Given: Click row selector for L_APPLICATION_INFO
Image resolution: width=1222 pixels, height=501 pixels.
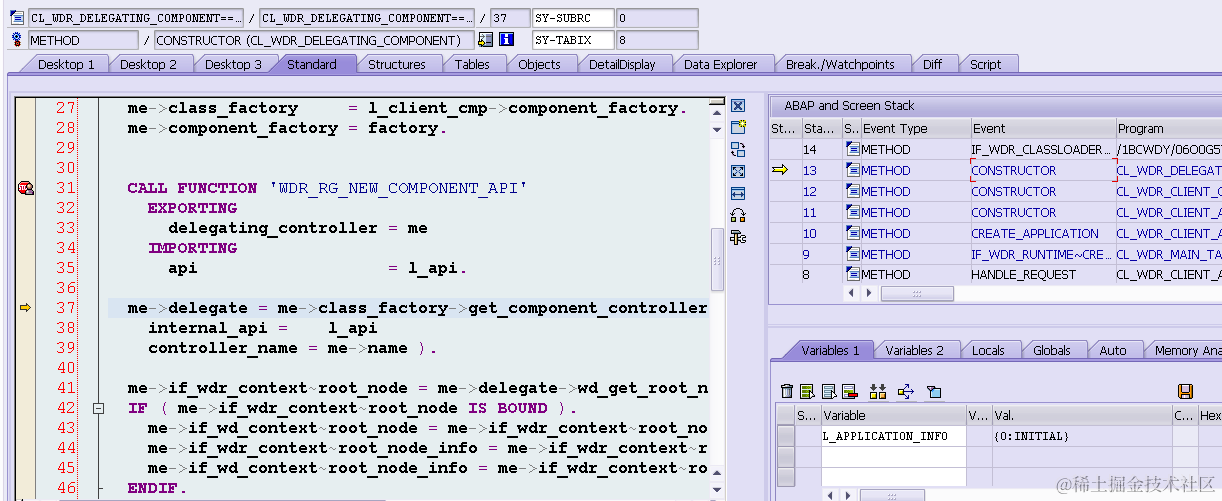Looking at the screenshot, I should pos(785,436).
